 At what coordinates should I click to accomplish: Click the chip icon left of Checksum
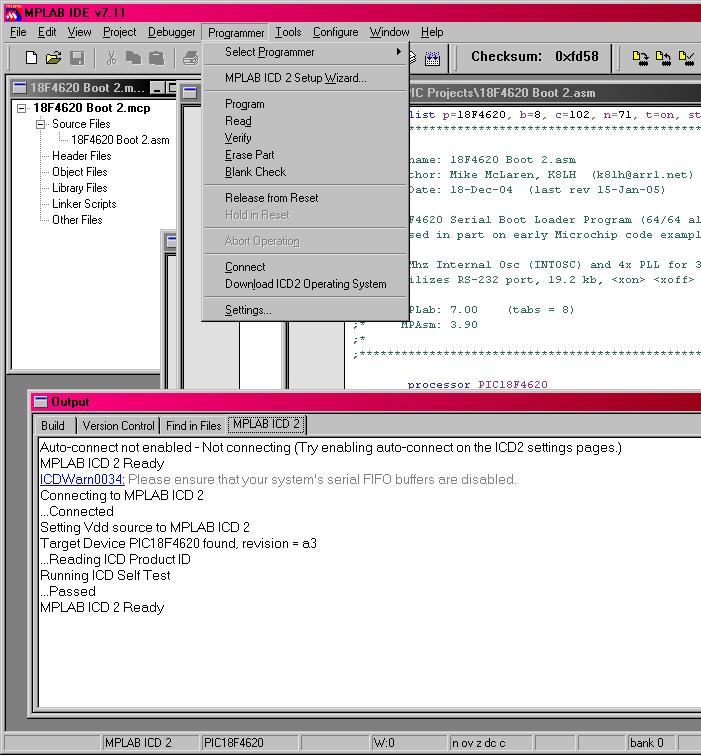point(432,58)
